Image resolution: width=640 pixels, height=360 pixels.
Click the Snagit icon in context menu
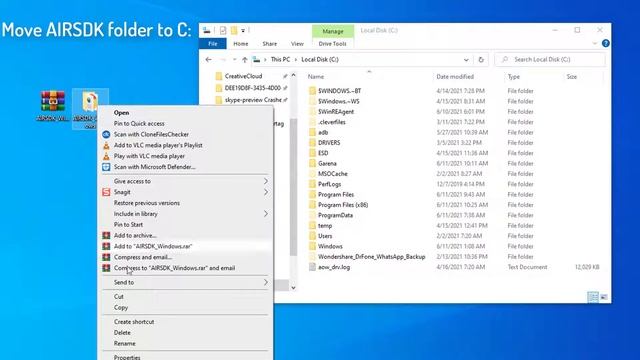pyautogui.click(x=106, y=192)
